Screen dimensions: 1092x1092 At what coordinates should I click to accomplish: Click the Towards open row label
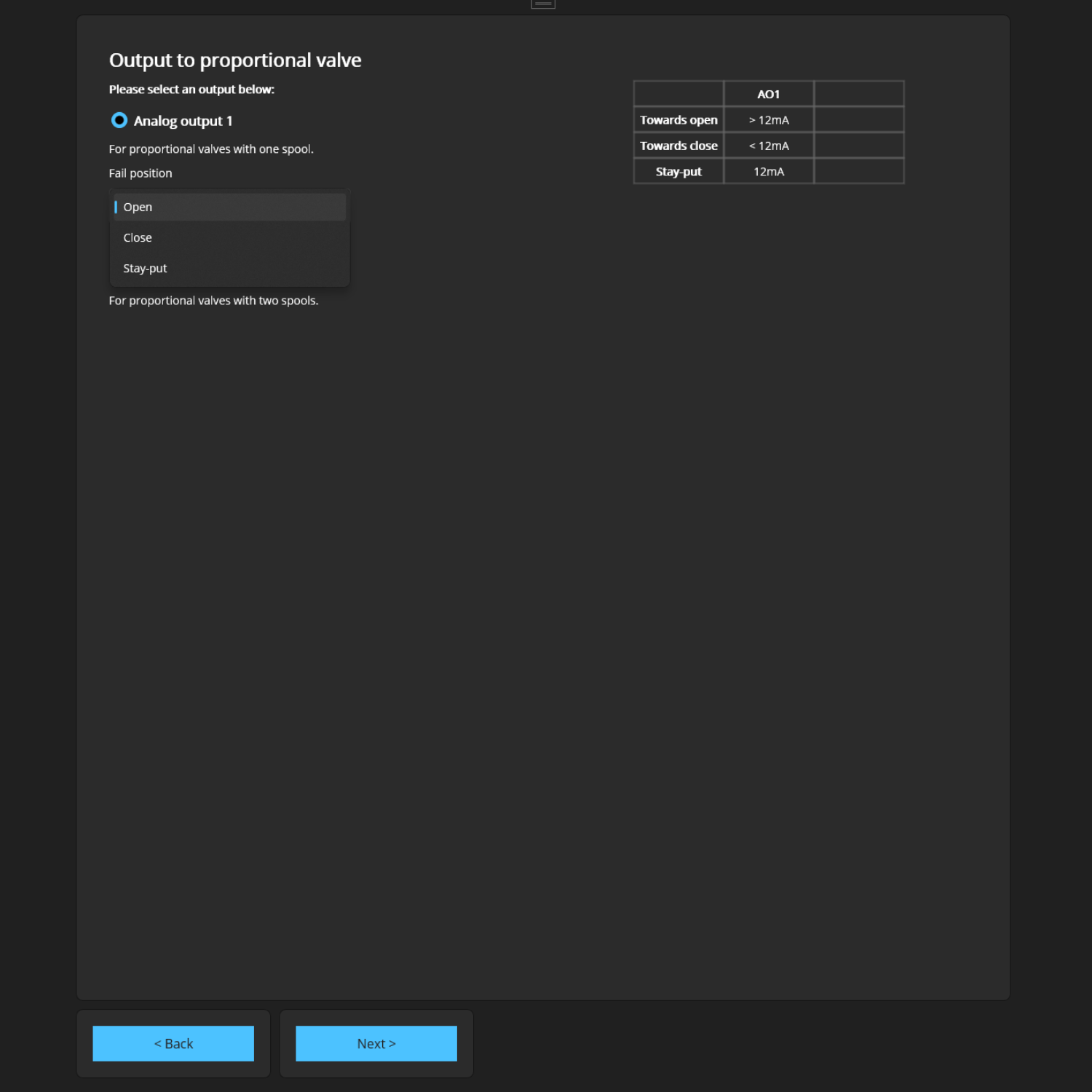pos(678,120)
